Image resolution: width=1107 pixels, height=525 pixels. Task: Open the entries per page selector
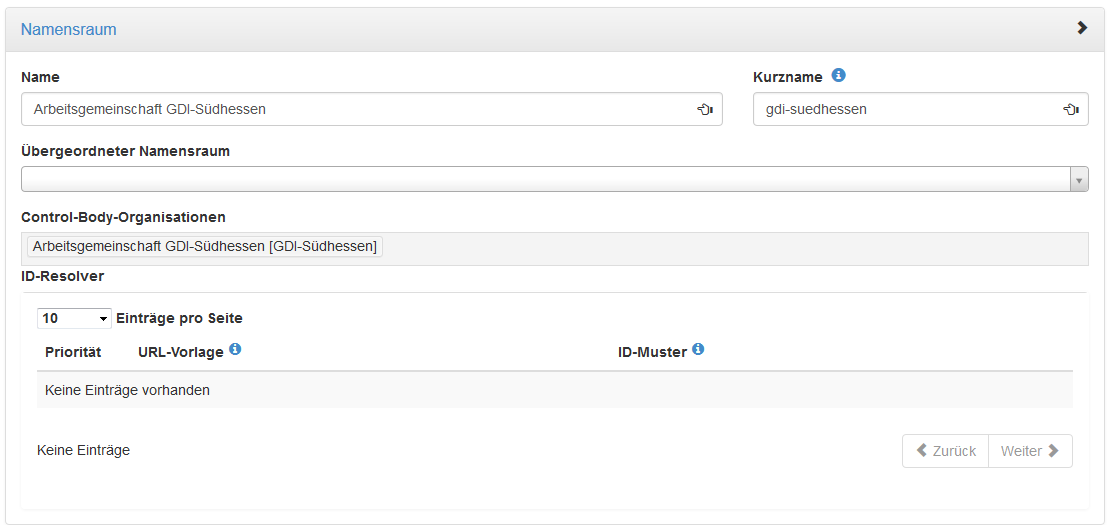[75, 318]
